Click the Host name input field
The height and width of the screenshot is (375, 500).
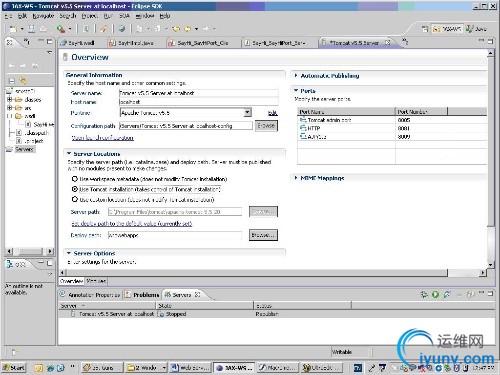pyautogui.click(x=198, y=102)
